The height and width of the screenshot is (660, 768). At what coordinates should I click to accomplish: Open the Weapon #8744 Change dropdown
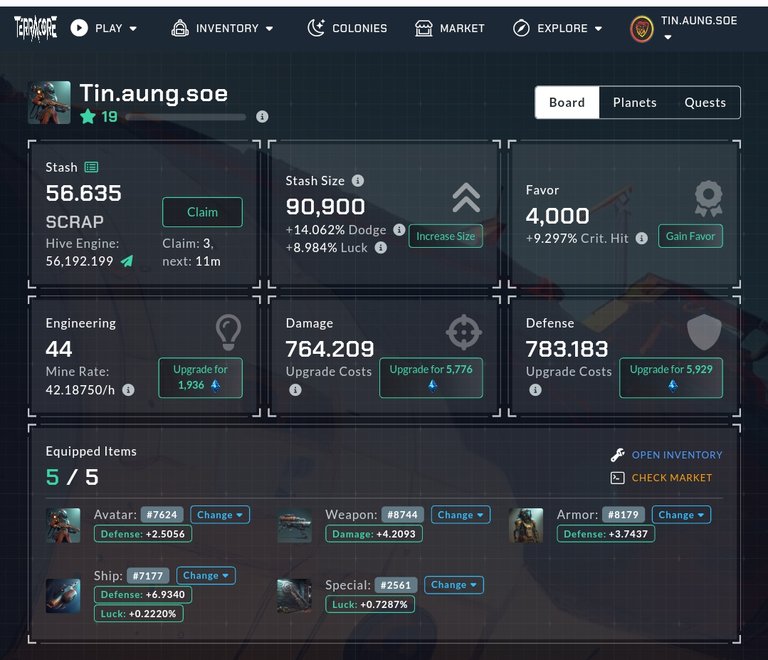coord(460,515)
